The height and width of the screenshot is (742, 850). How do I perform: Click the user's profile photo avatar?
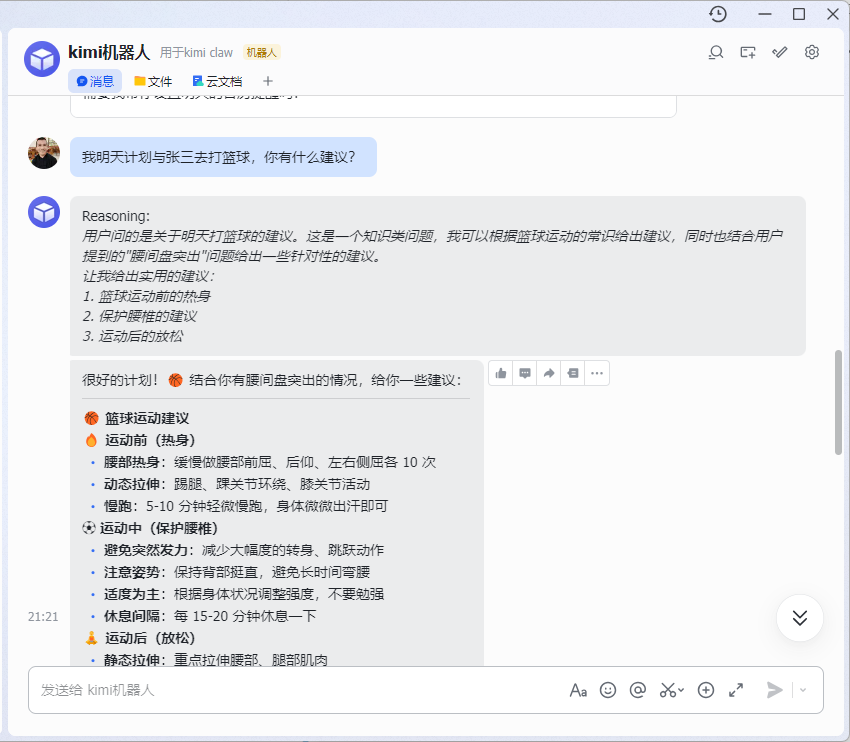pos(44,153)
